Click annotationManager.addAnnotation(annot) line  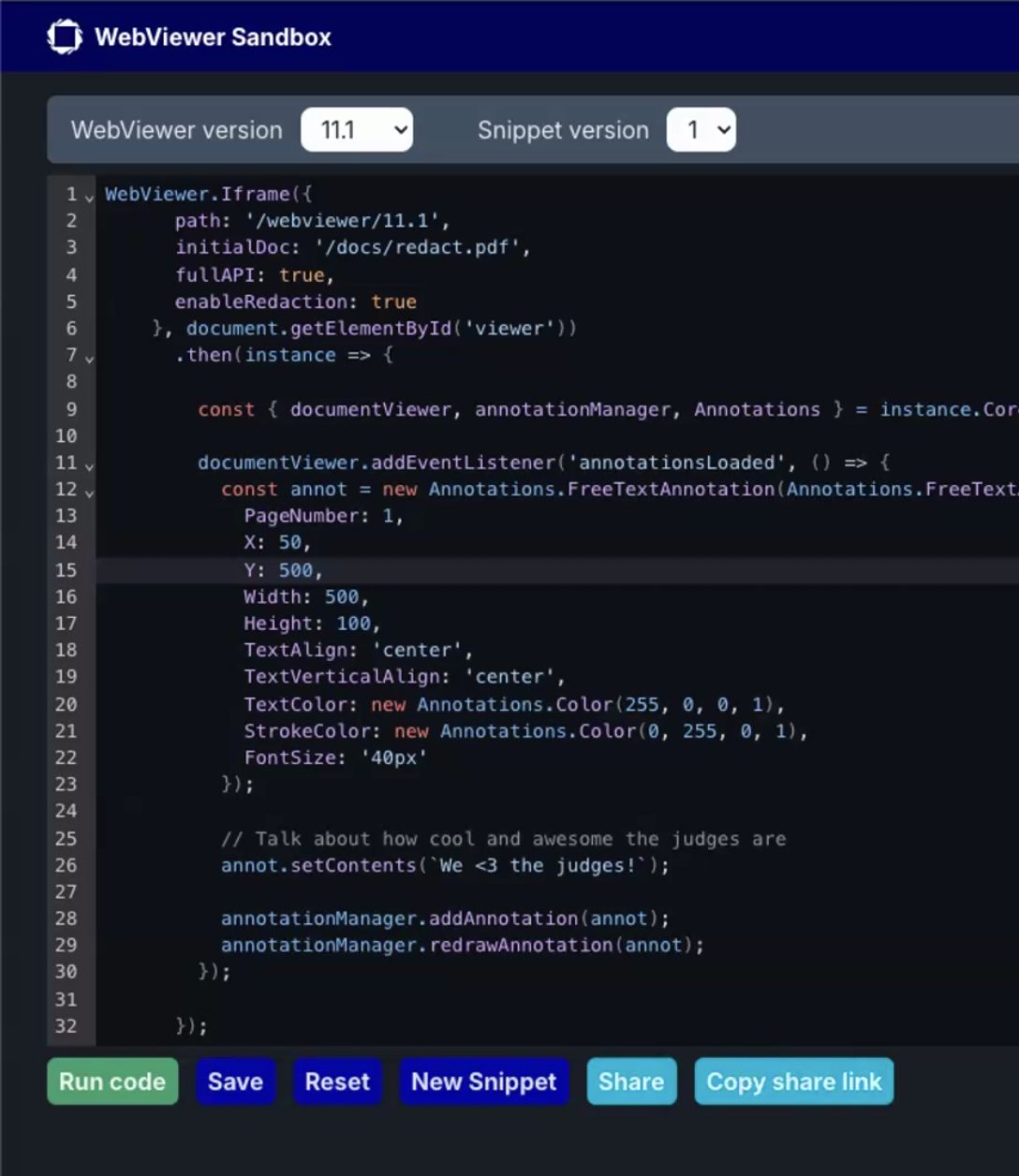click(x=446, y=919)
